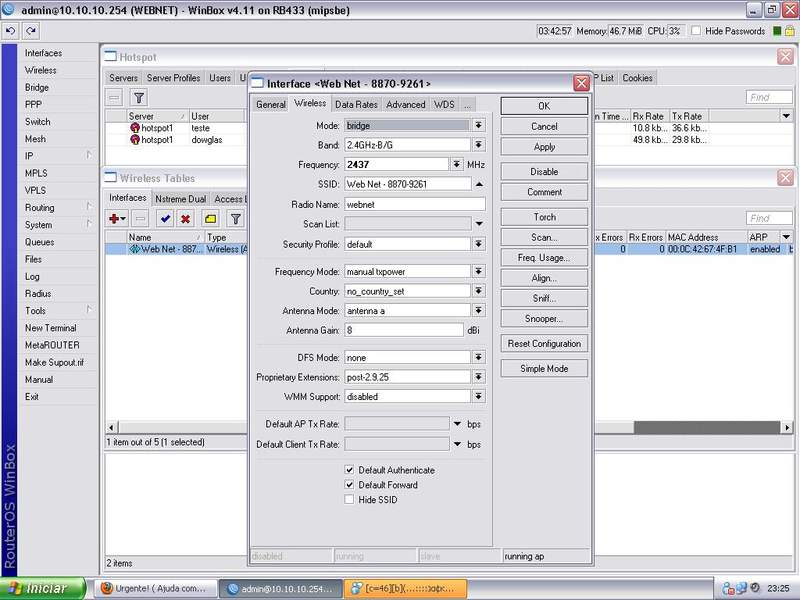Click the yellow comment icon in Wireless Tables
Screen dimensions: 800x600
tap(210, 219)
